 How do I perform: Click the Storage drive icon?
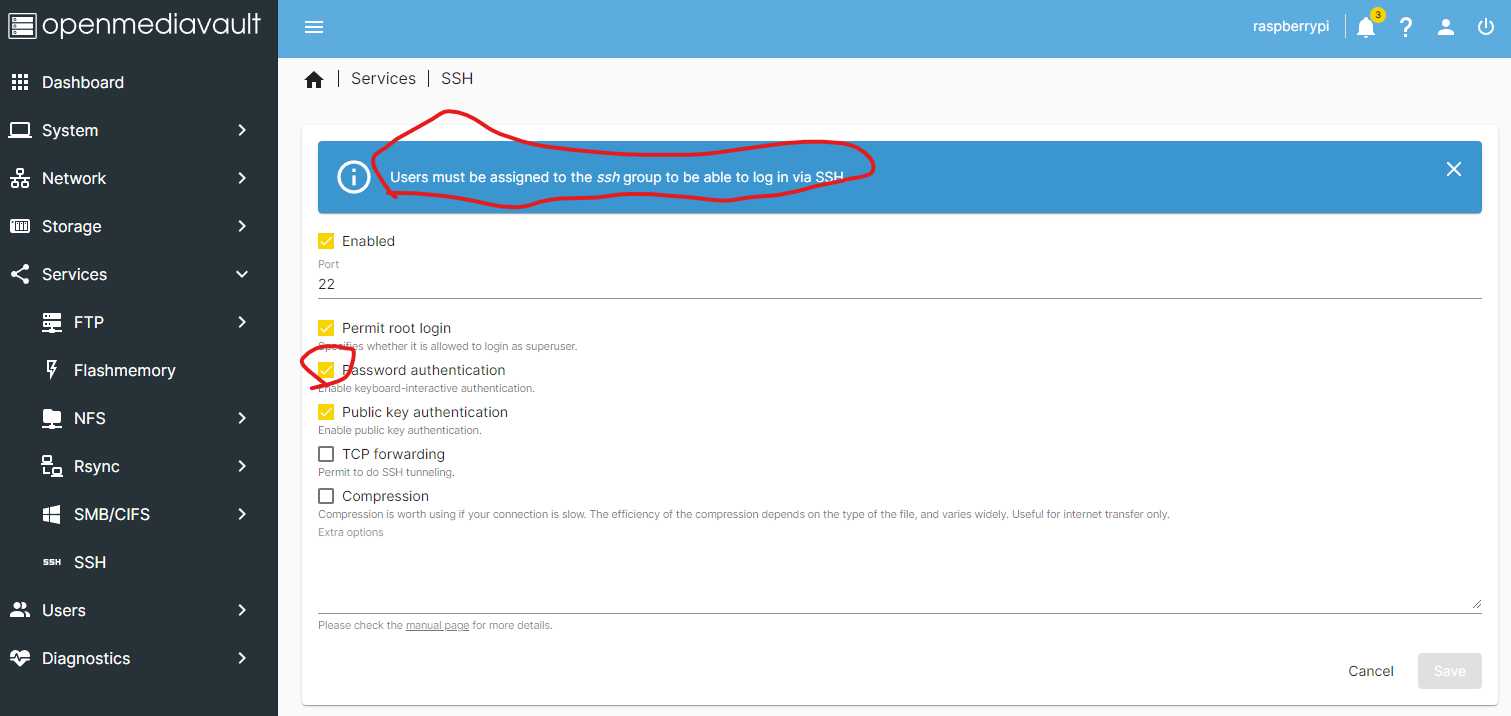click(x=20, y=226)
